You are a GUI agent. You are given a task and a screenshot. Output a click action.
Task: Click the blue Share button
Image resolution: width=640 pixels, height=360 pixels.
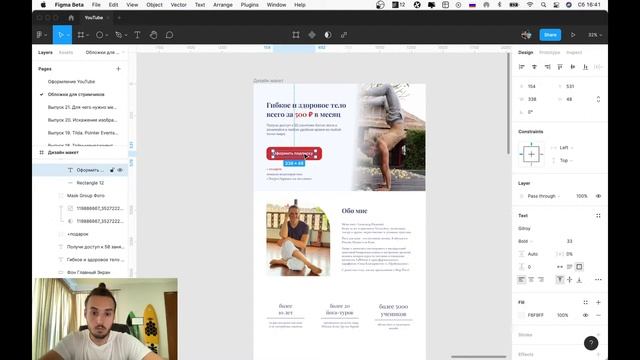coord(550,35)
